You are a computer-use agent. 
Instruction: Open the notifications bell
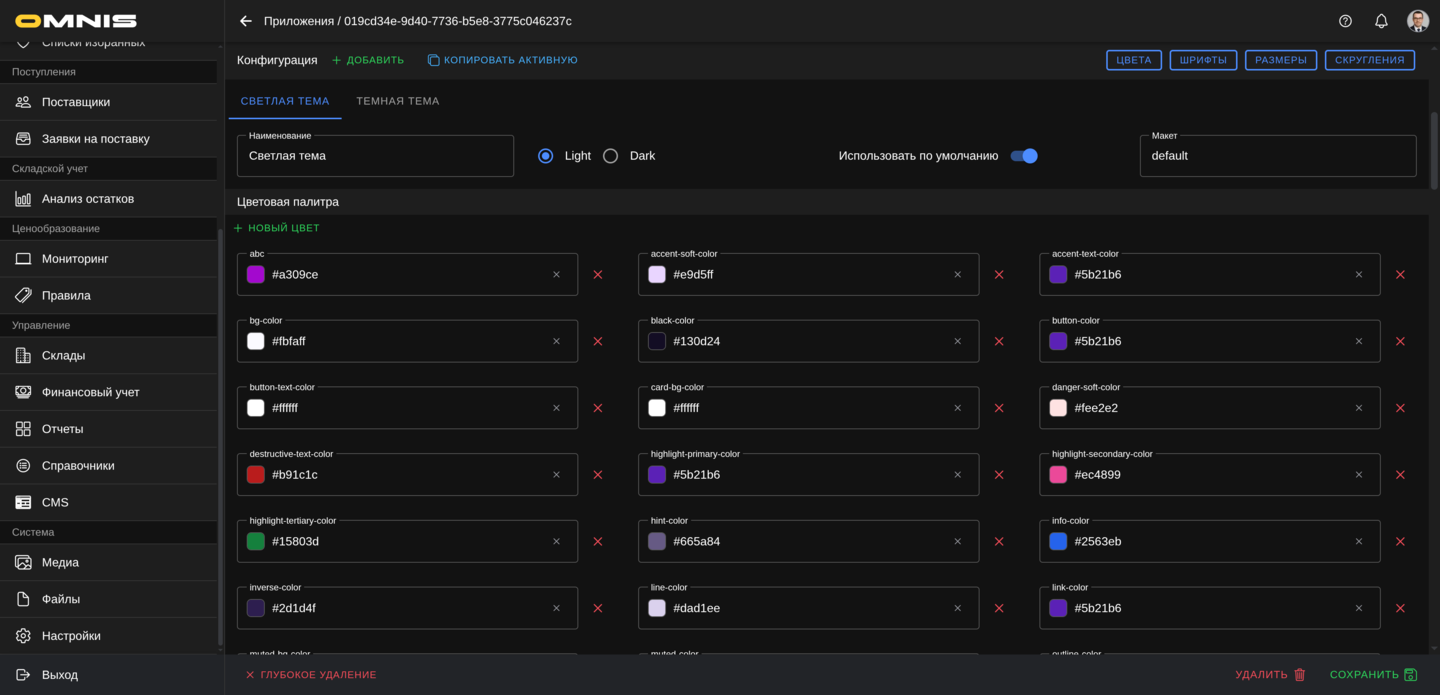(x=1381, y=21)
